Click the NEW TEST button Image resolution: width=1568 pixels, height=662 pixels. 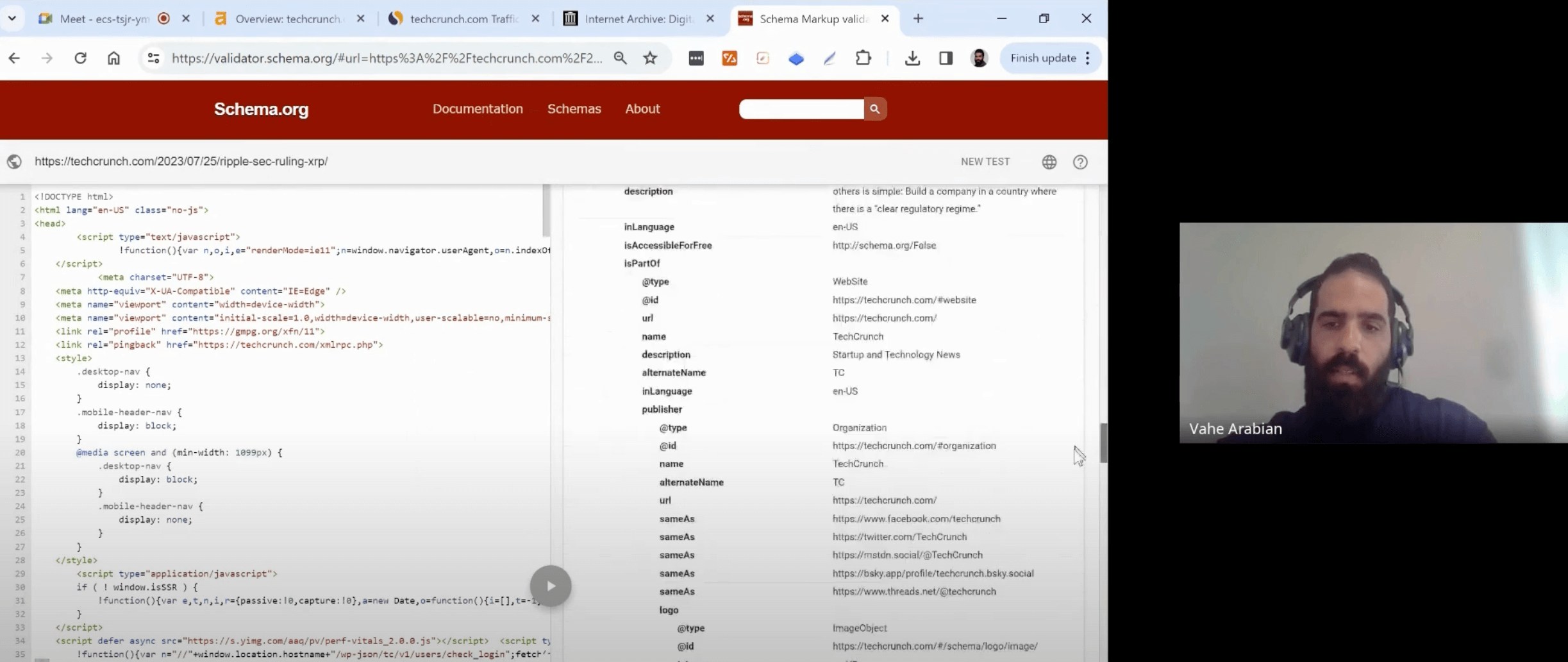pyautogui.click(x=985, y=162)
